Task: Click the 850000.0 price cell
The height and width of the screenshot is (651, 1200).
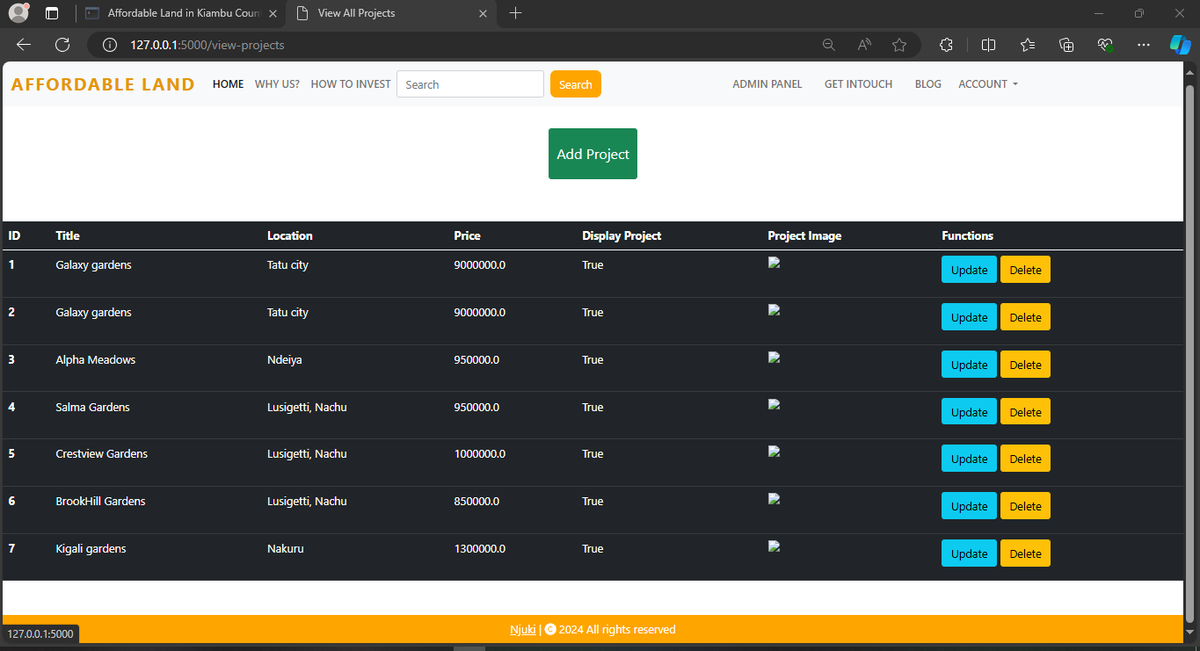Action: pyautogui.click(x=476, y=501)
